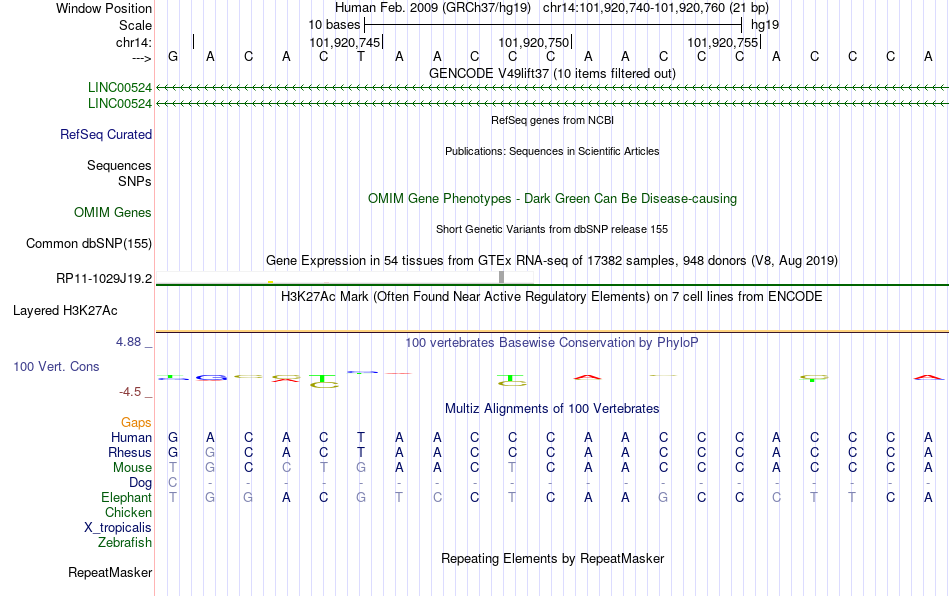
Task: Click the Layered H3K27Ac track label
Action: coord(65,311)
